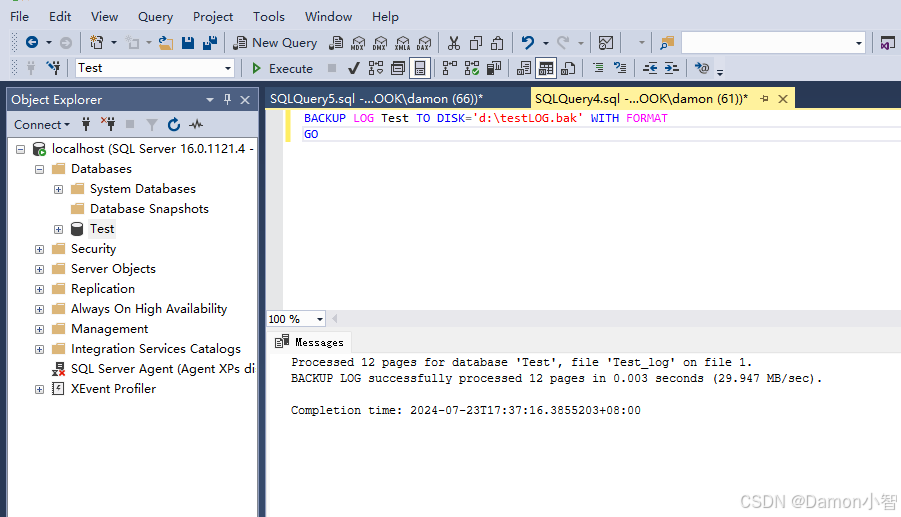This screenshot has width=901, height=517.
Task: Click the MDX query icon
Action: click(358, 43)
